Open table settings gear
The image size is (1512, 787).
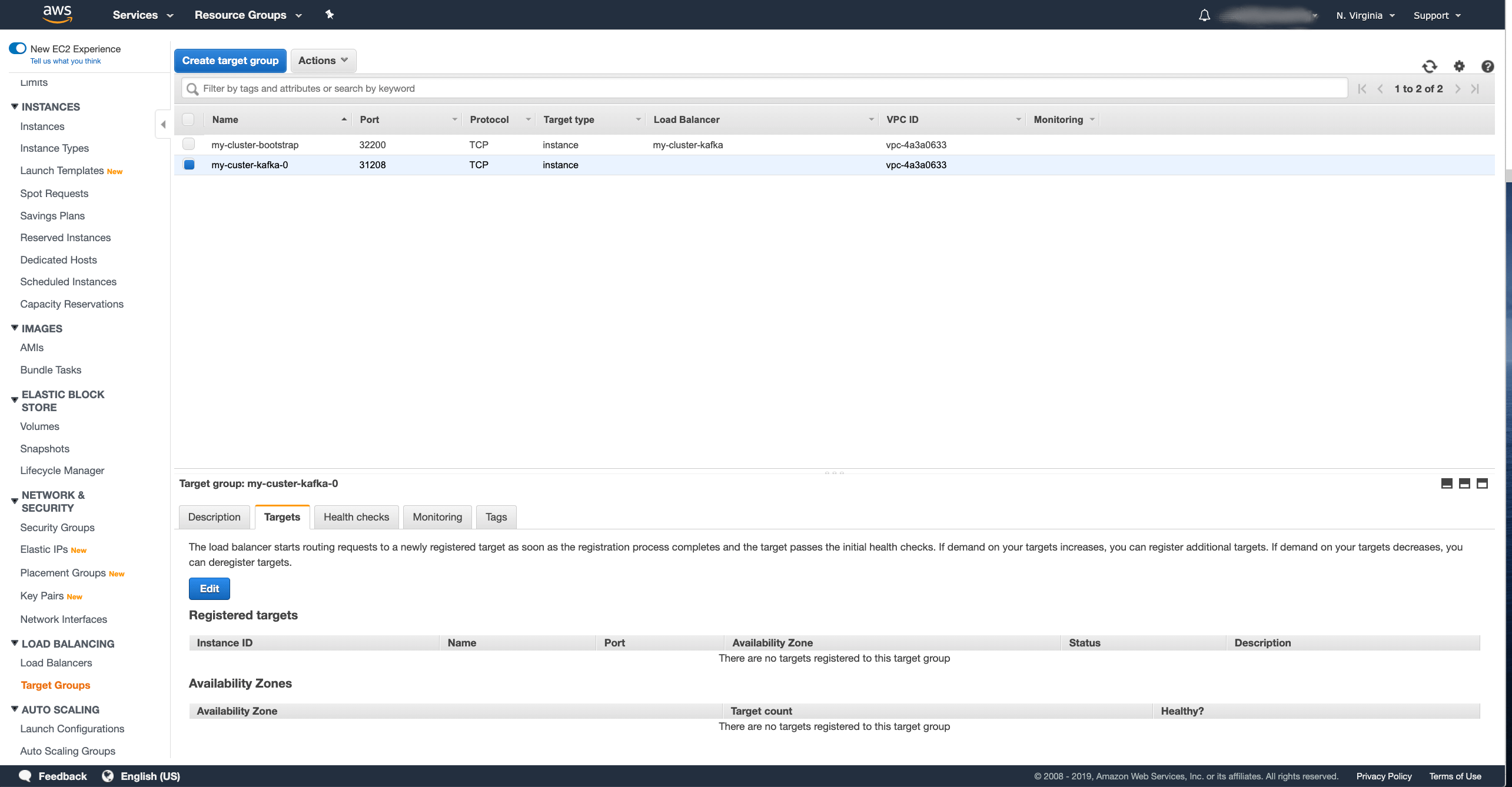(x=1459, y=66)
